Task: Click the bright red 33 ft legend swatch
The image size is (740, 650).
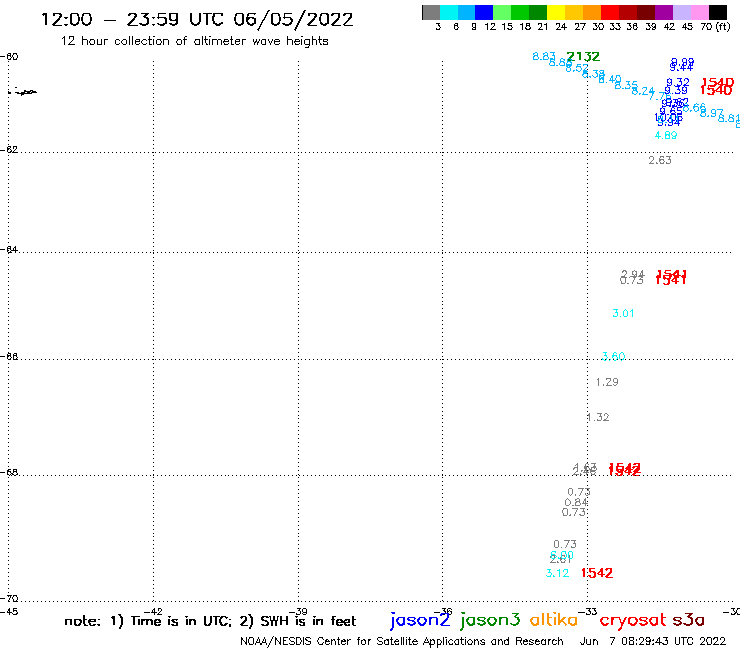Action: [610, 12]
